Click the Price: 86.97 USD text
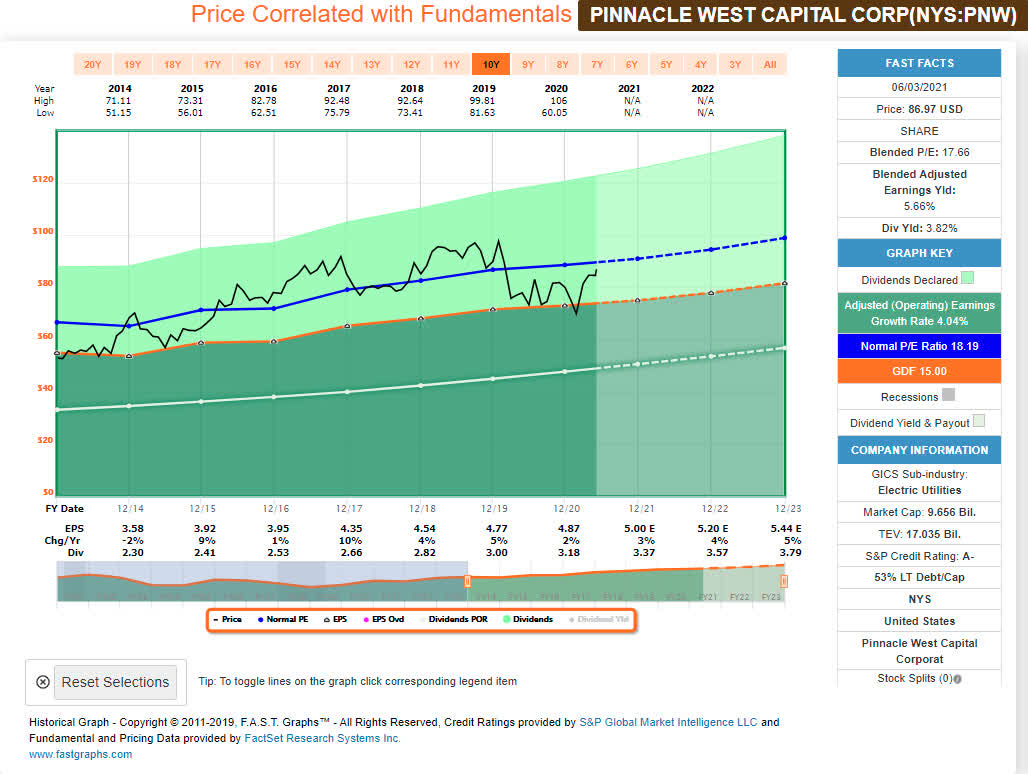Screen dimensions: 1028x774 click(x=919, y=109)
